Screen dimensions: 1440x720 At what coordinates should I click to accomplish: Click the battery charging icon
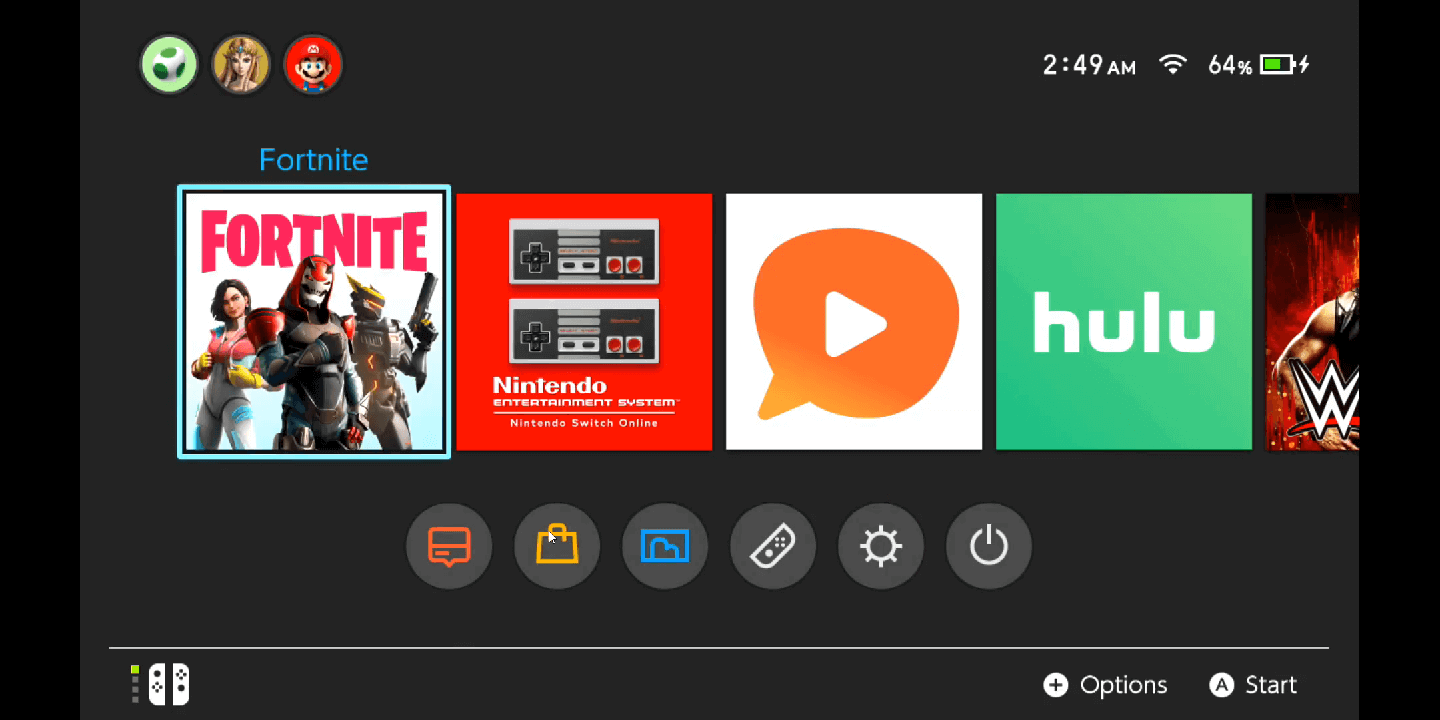[x=1285, y=65]
